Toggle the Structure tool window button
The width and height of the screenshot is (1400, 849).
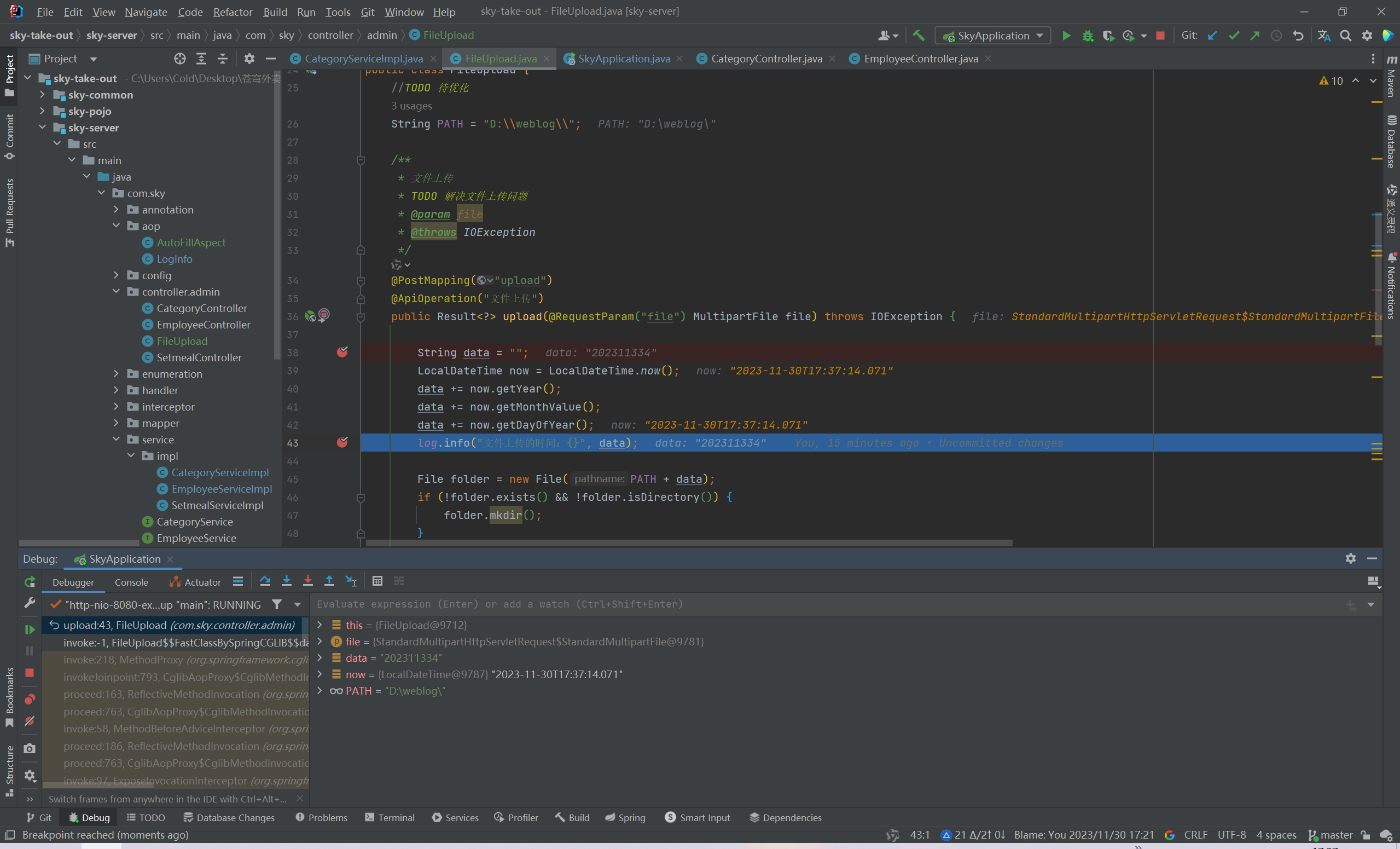coord(9,771)
